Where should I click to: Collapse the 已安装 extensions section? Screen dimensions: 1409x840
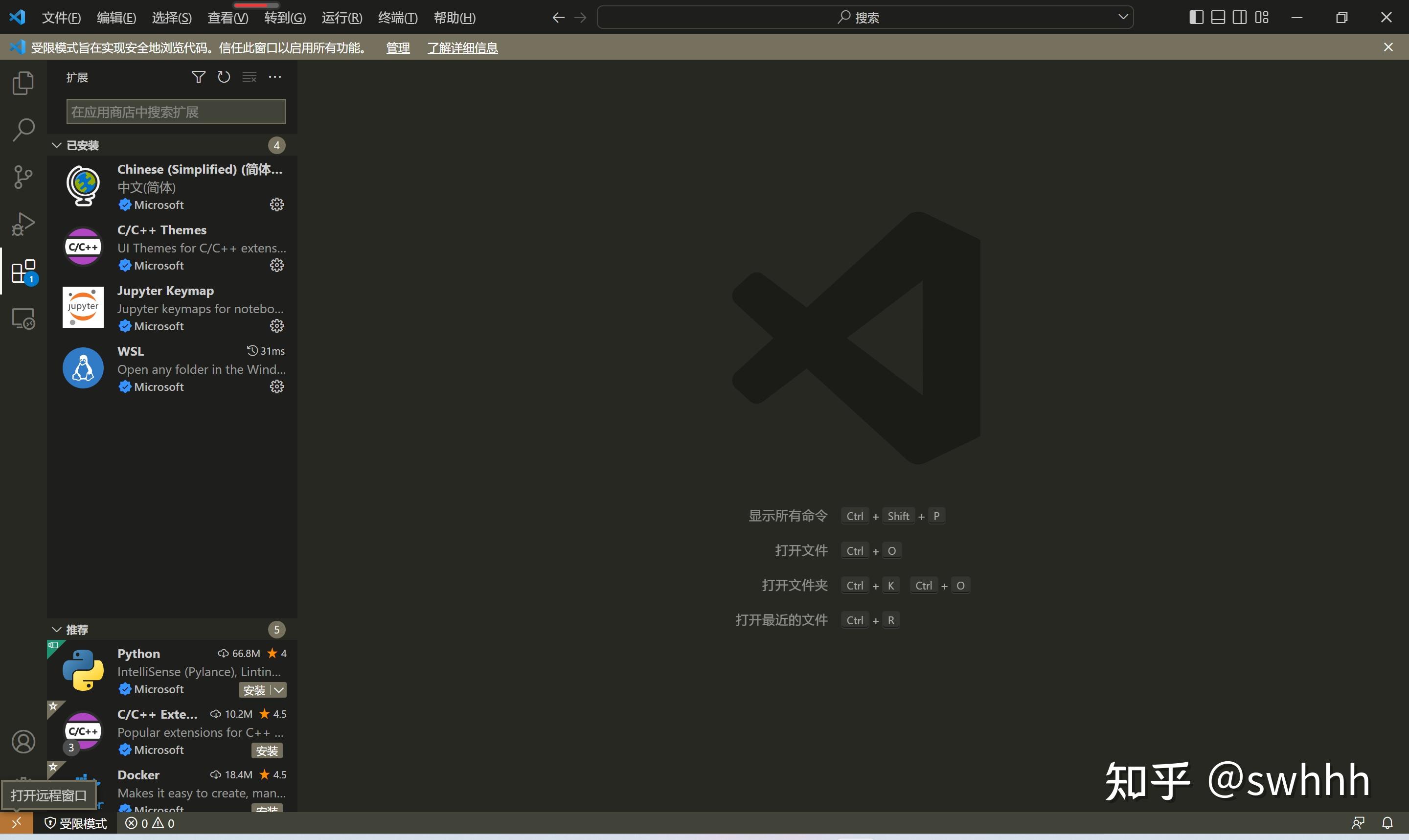click(56, 145)
